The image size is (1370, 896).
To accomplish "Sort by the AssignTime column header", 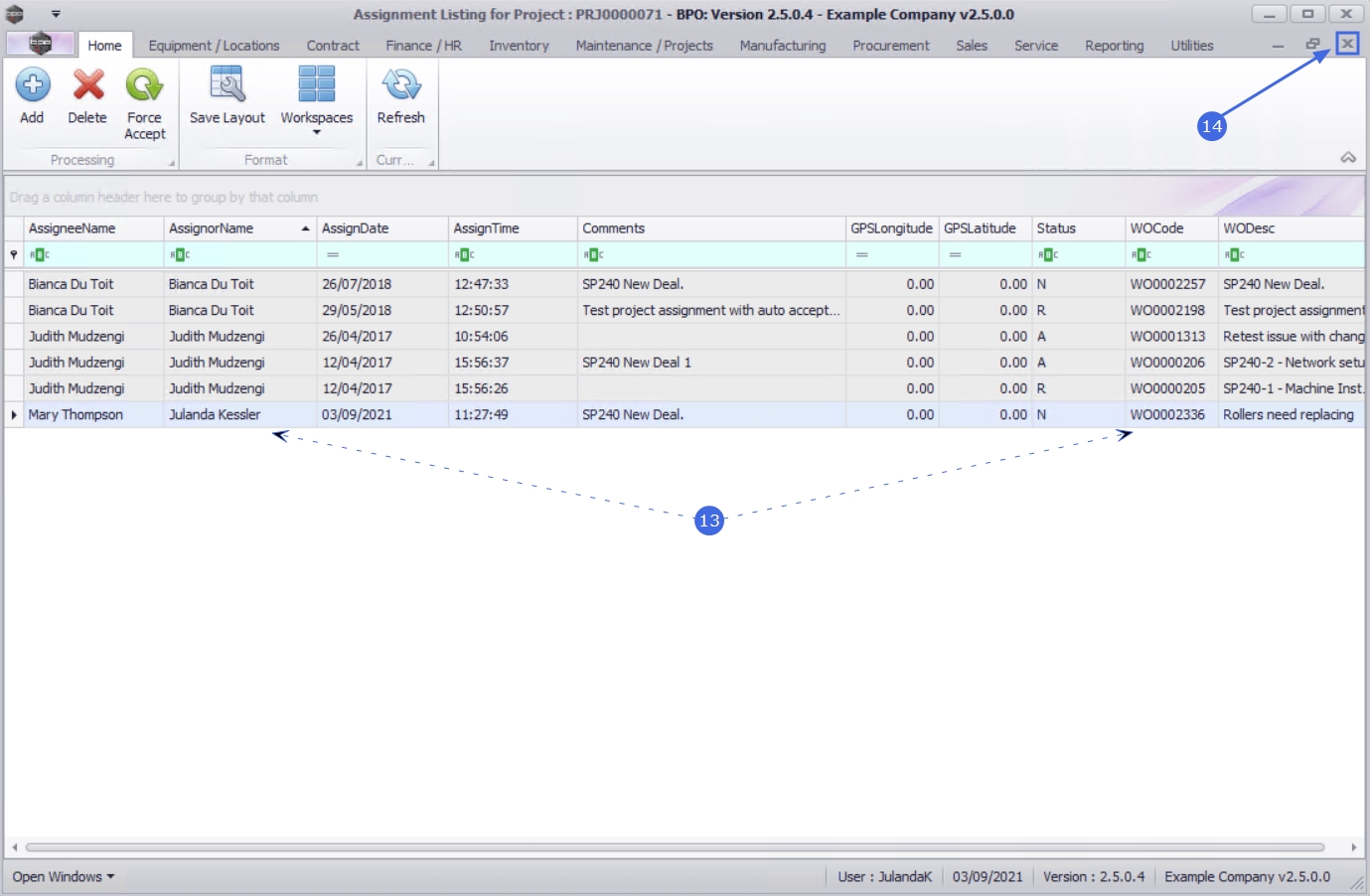I will click(x=513, y=228).
